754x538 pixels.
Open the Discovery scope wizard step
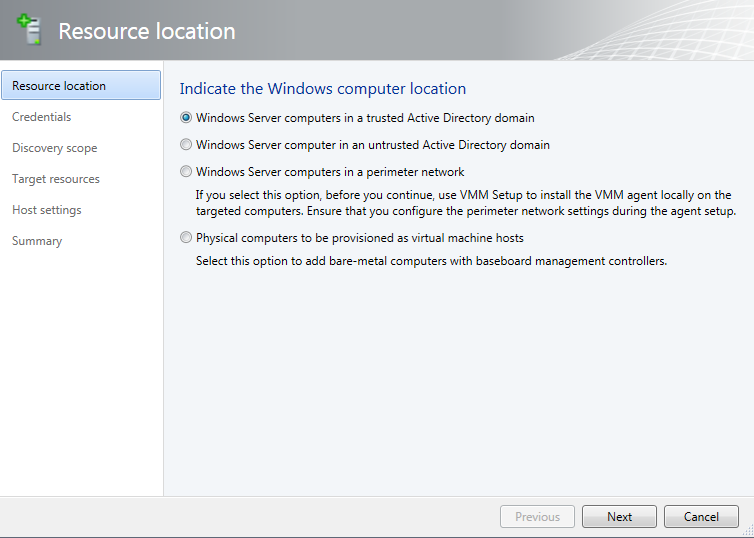[x=54, y=148]
